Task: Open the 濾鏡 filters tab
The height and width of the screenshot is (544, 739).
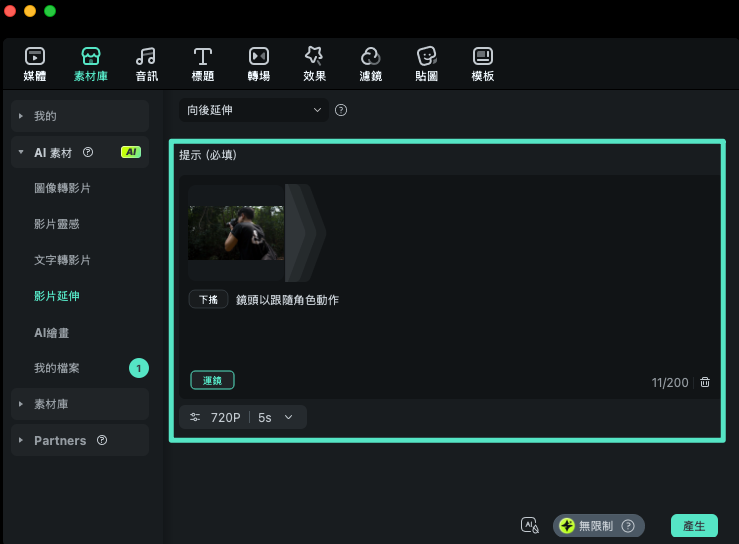Action: pos(370,64)
